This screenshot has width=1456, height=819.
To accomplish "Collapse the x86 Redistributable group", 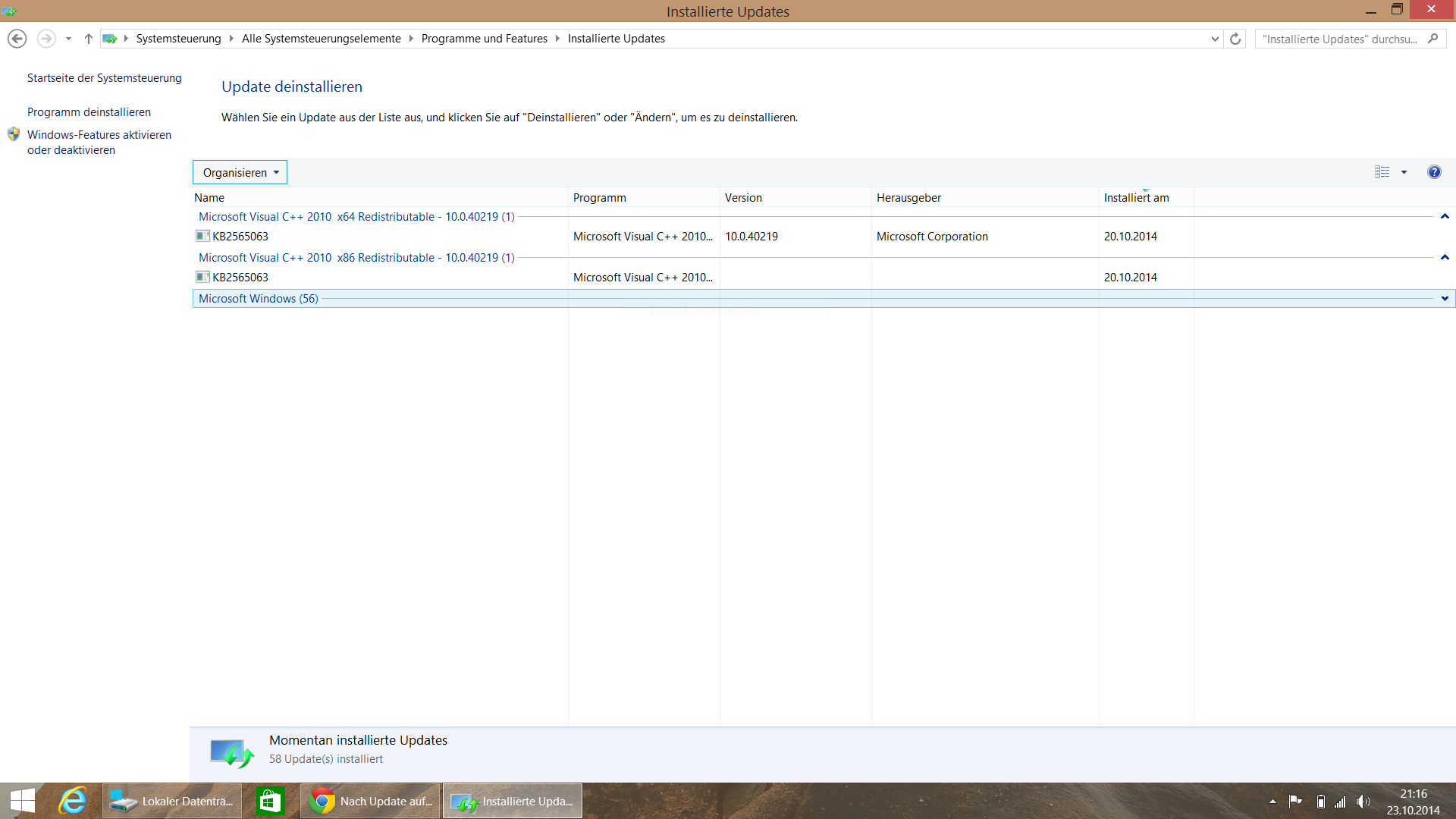I will coord(1445,258).
